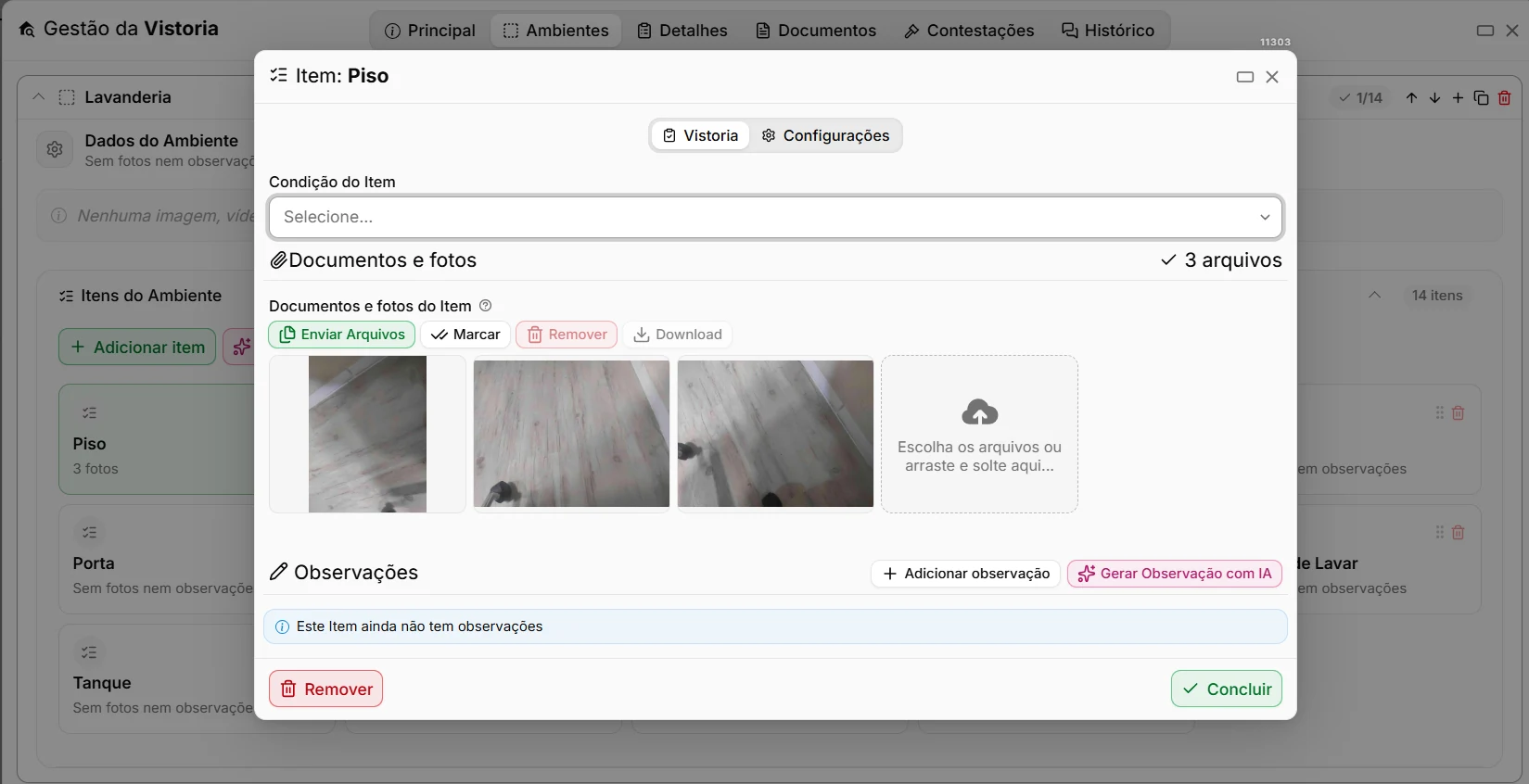This screenshot has width=1529, height=784.
Task: Click the plus icon in Lavanderia toolbar
Action: (x=1458, y=97)
